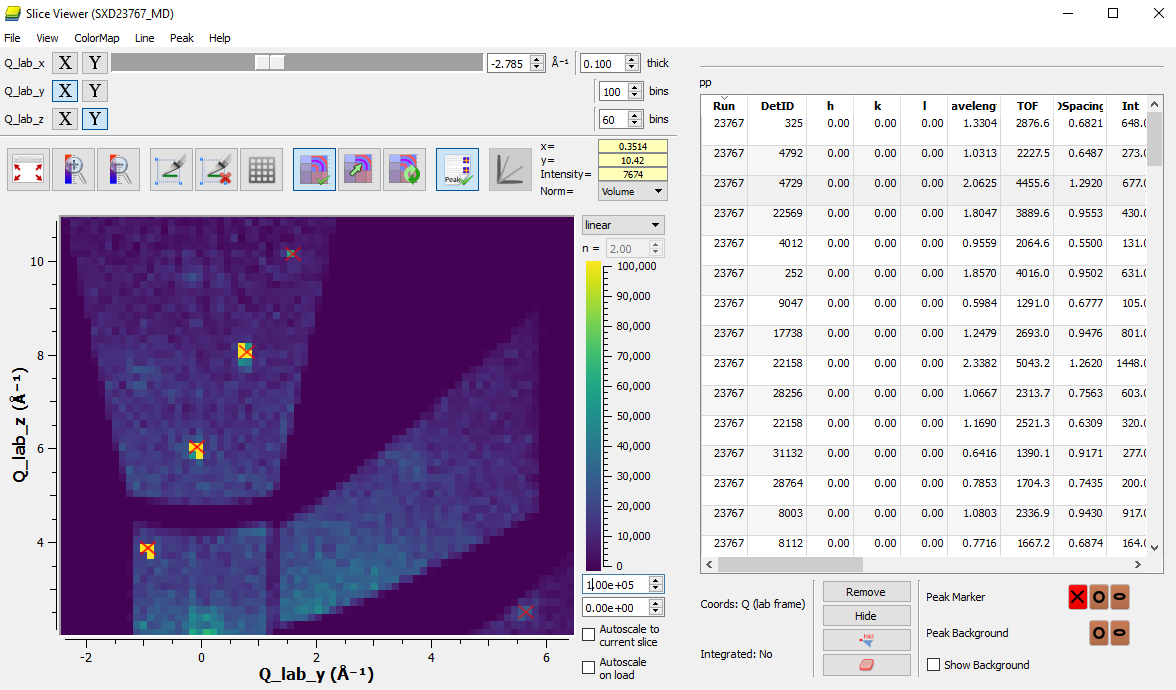
Task: Click the refresh overlay icon with green arrows
Action: tap(405, 168)
